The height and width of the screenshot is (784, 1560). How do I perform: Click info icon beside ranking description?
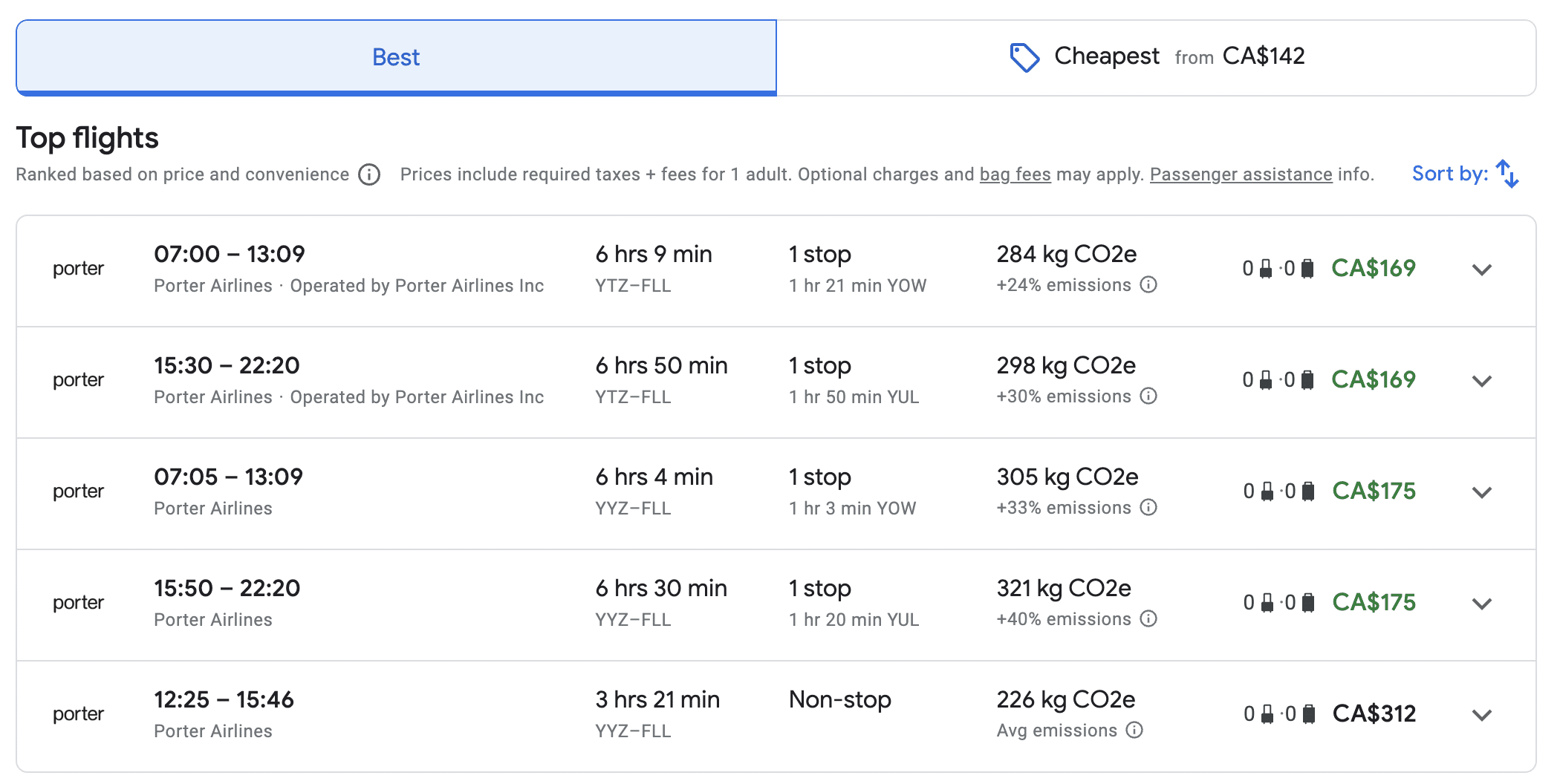tap(369, 174)
